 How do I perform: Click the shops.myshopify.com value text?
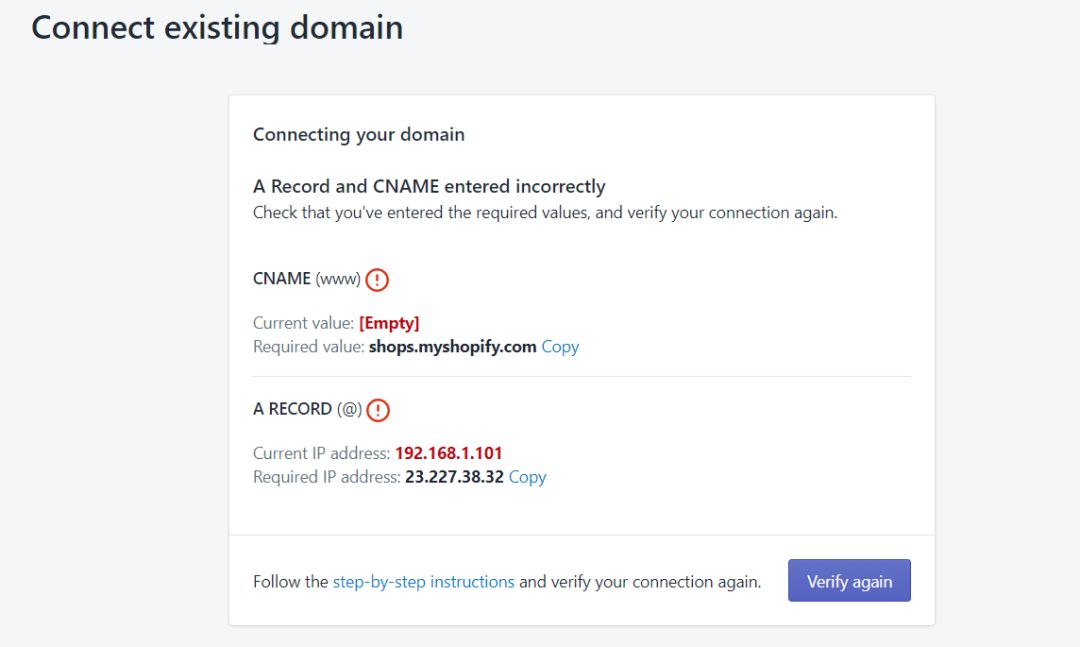point(452,347)
